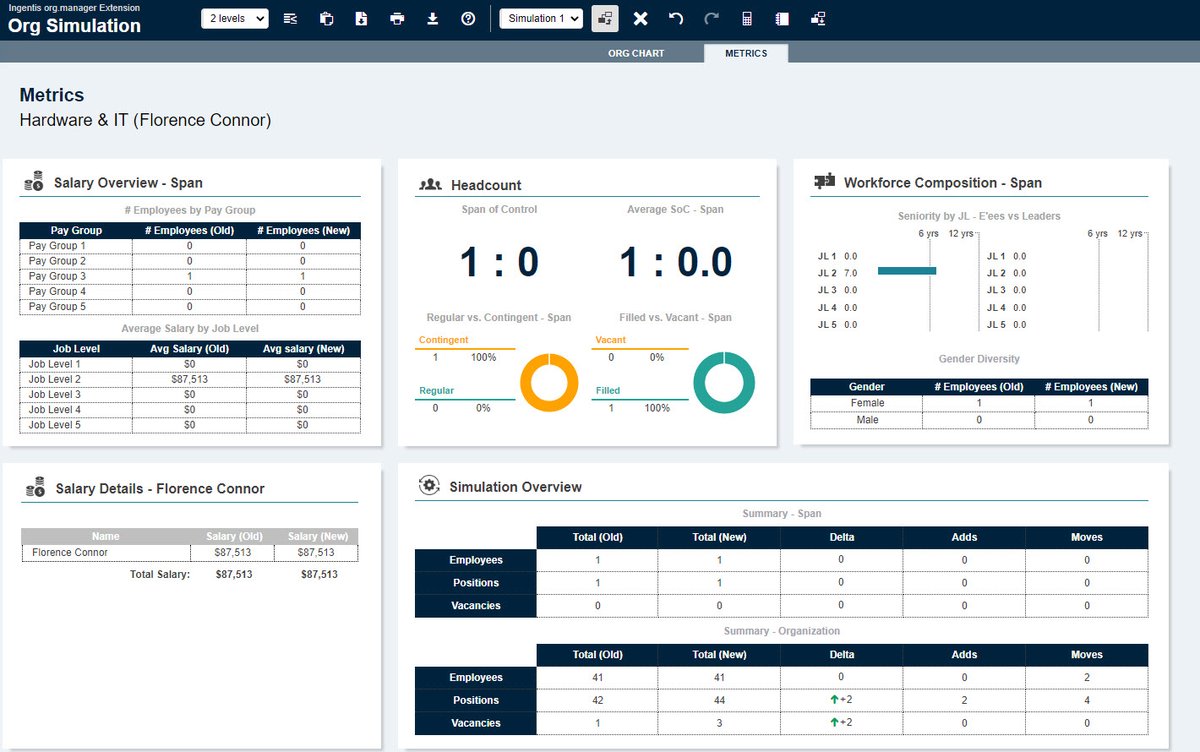Click the Vacant label
Viewport: 1200px width, 752px height.
(x=610, y=340)
